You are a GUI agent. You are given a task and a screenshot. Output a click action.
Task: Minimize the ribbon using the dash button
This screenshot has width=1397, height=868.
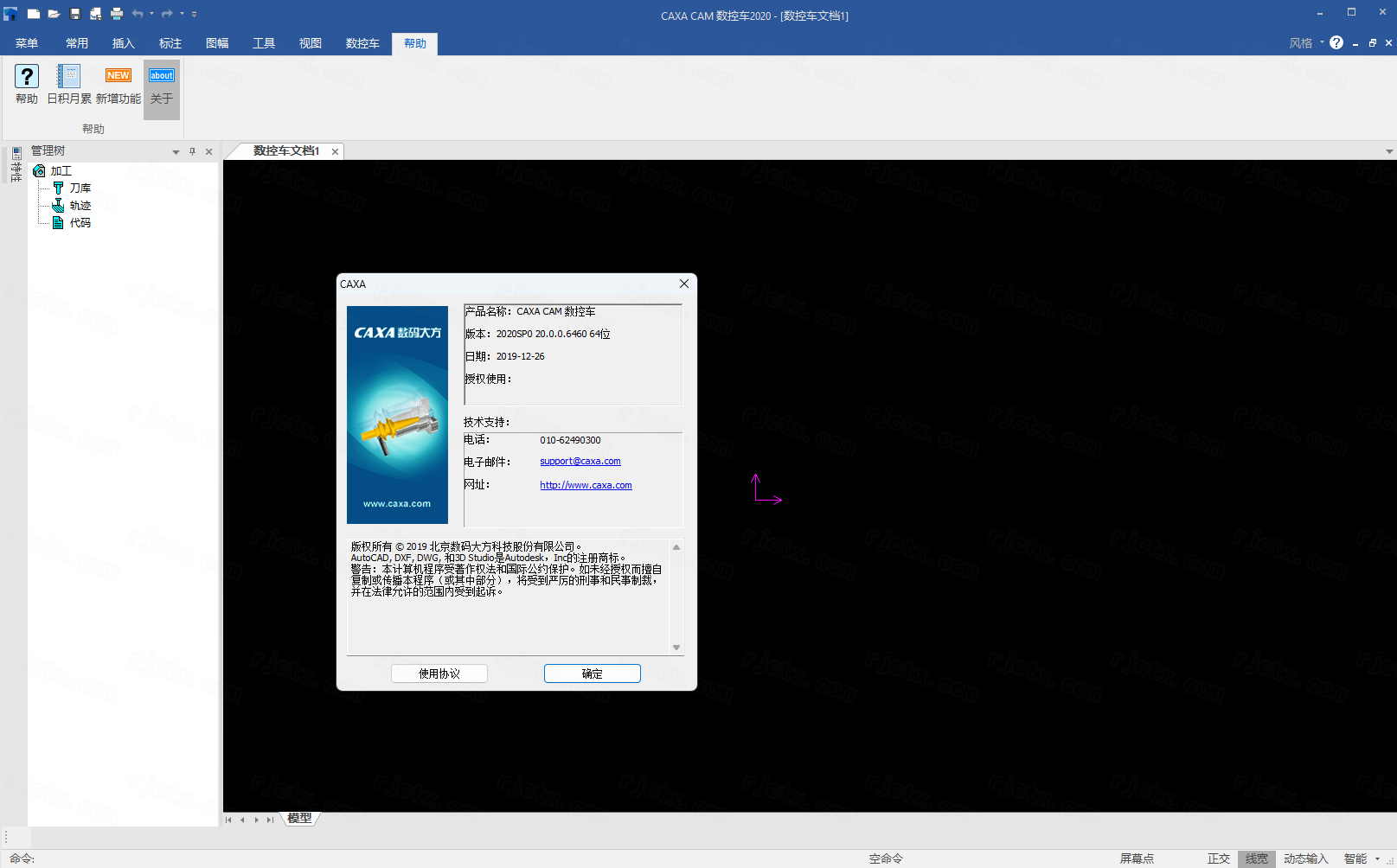[1355, 43]
